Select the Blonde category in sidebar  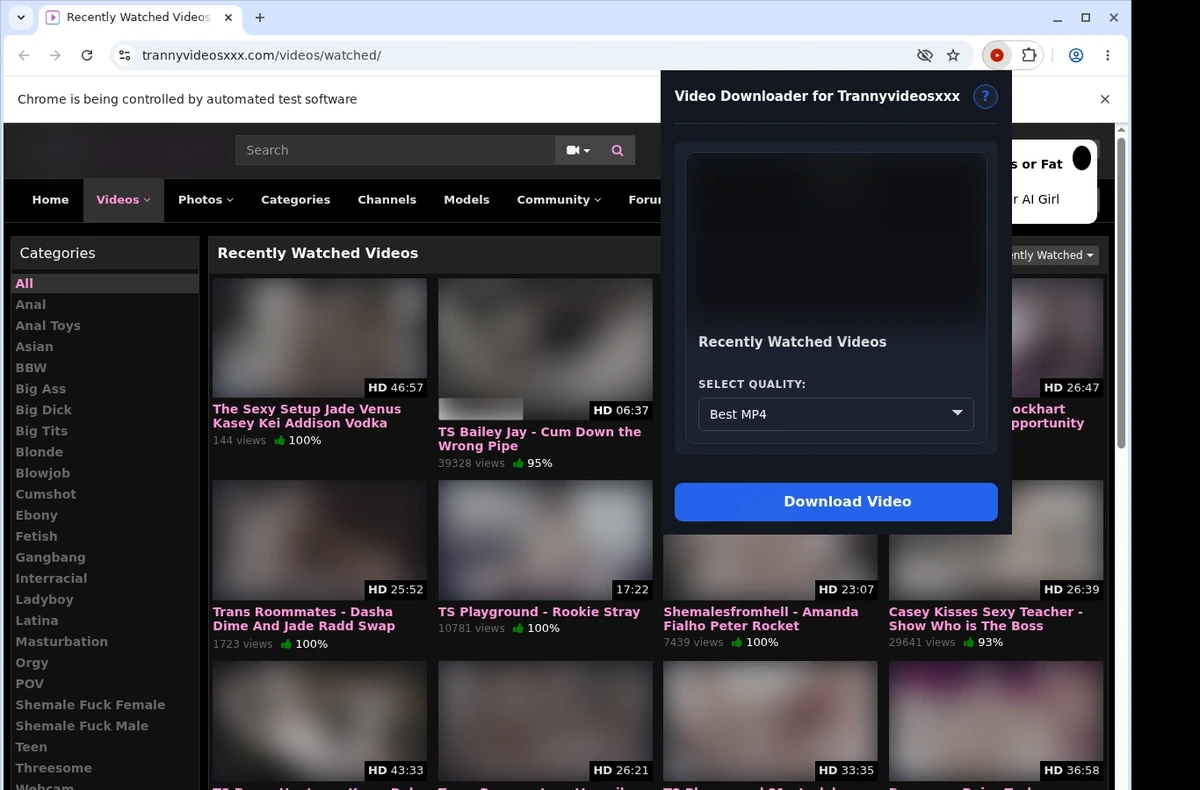[x=39, y=452]
